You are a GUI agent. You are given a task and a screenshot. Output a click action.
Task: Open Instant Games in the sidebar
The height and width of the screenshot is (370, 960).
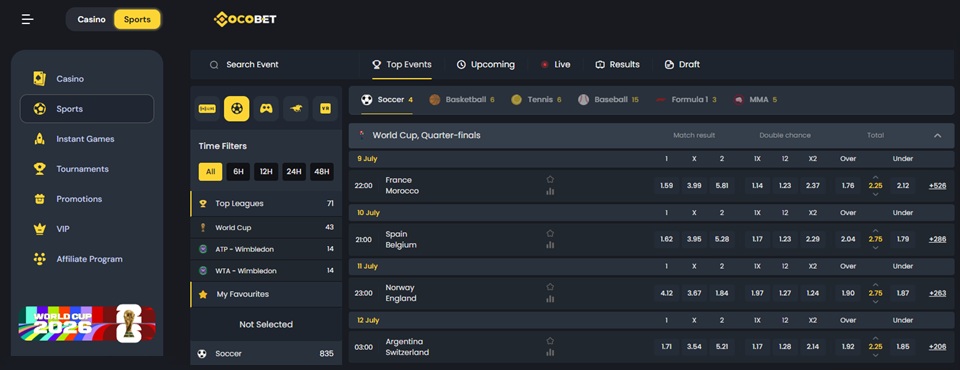point(87,139)
